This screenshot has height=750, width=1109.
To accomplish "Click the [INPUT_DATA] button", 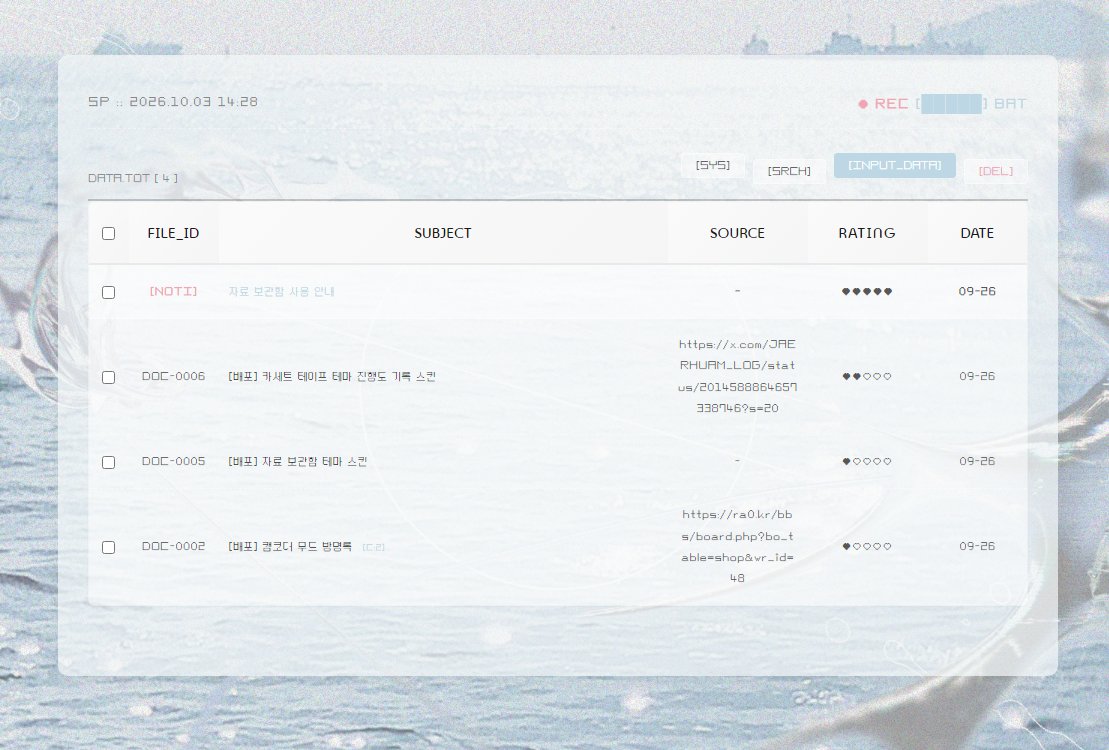I will (x=895, y=165).
